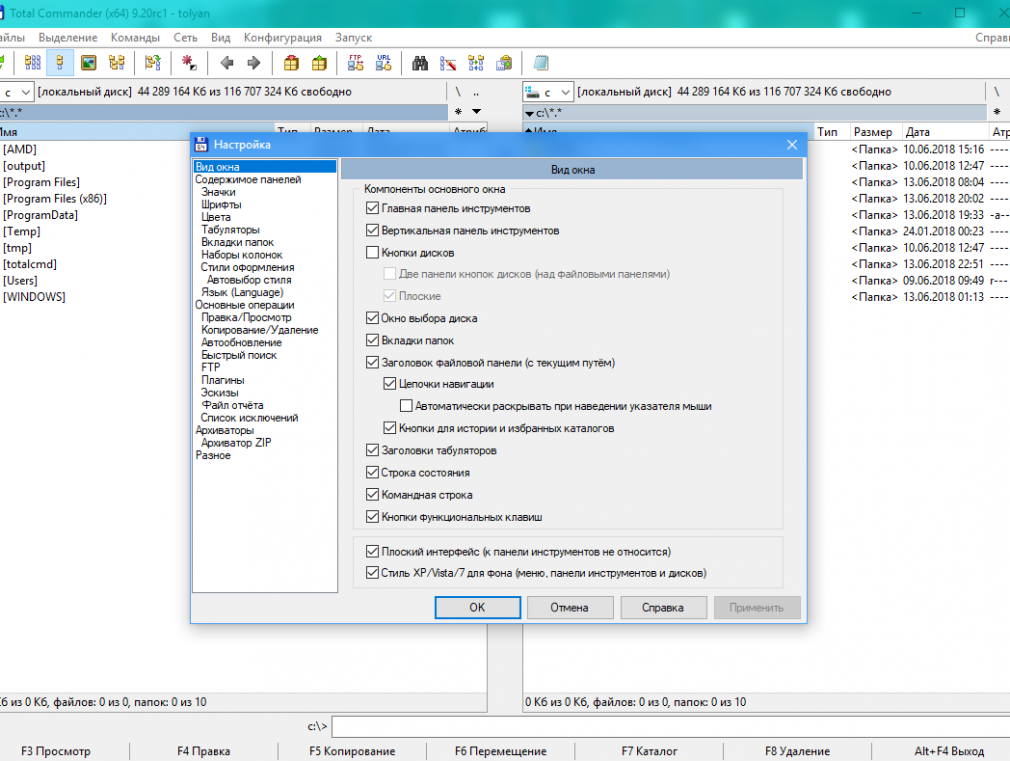Open the Конфигурация menu
1010x761 pixels.
(x=282, y=37)
